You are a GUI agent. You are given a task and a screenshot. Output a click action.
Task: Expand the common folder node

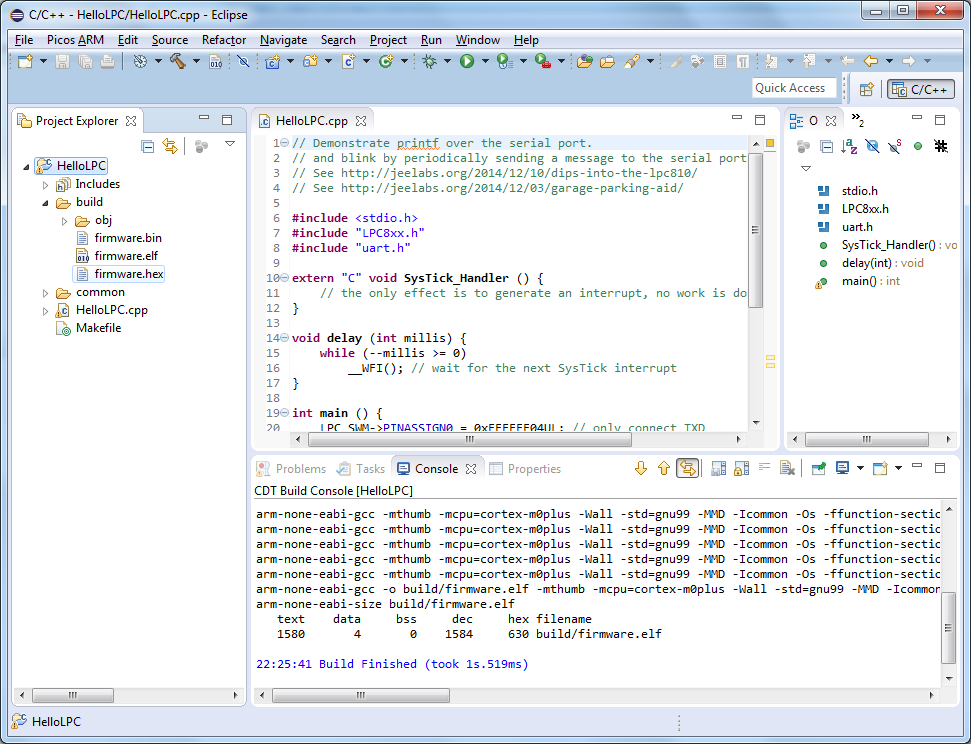click(45, 292)
